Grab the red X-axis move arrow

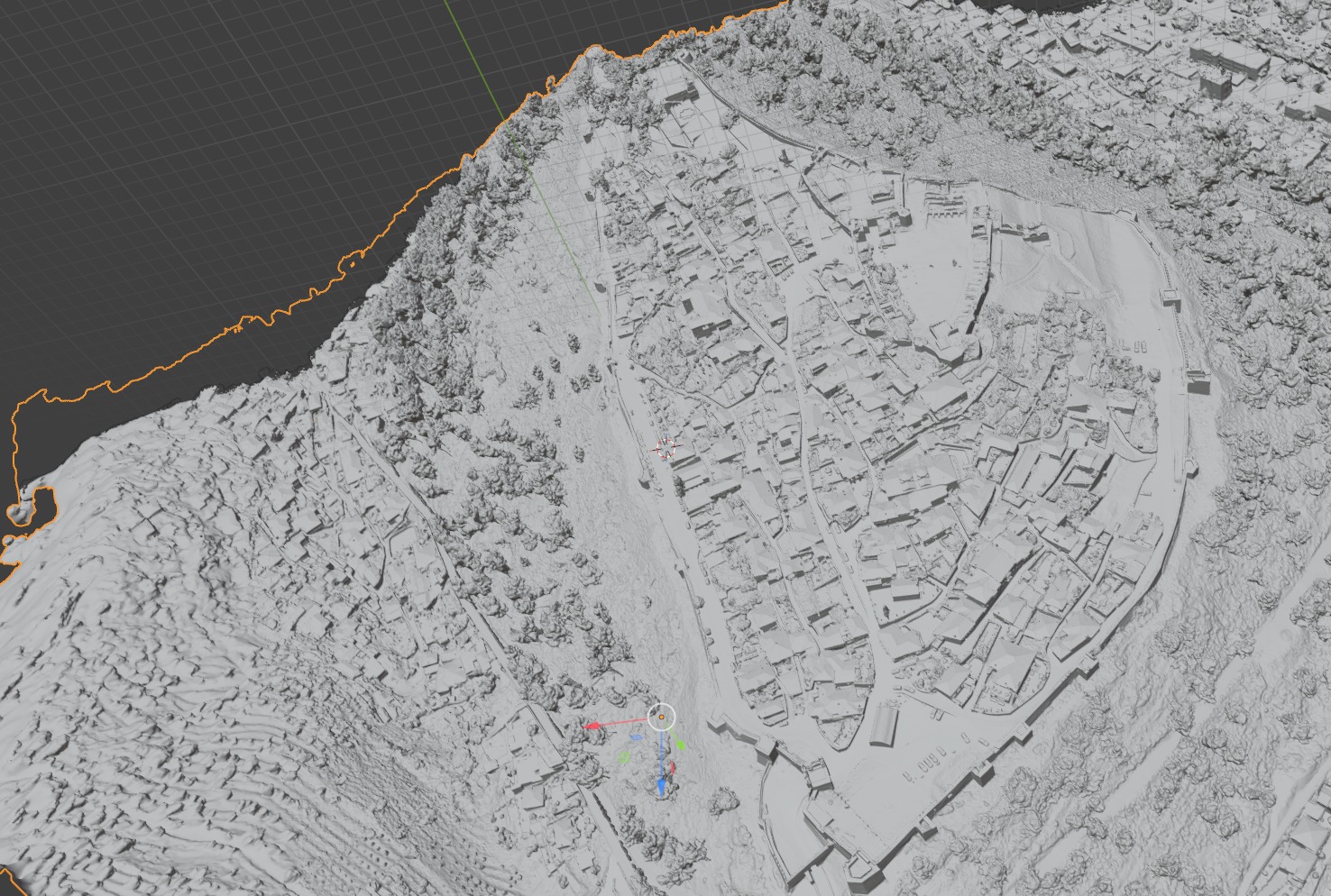click(592, 725)
